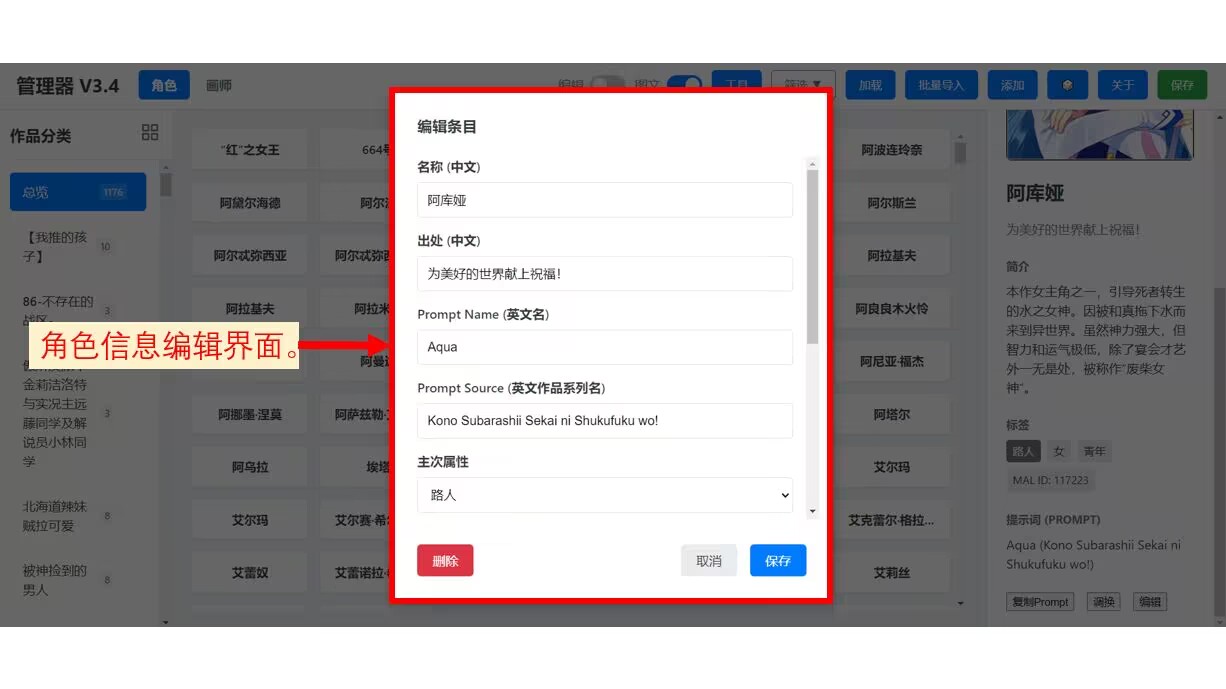Switch to the 画师 tab

(x=219, y=85)
